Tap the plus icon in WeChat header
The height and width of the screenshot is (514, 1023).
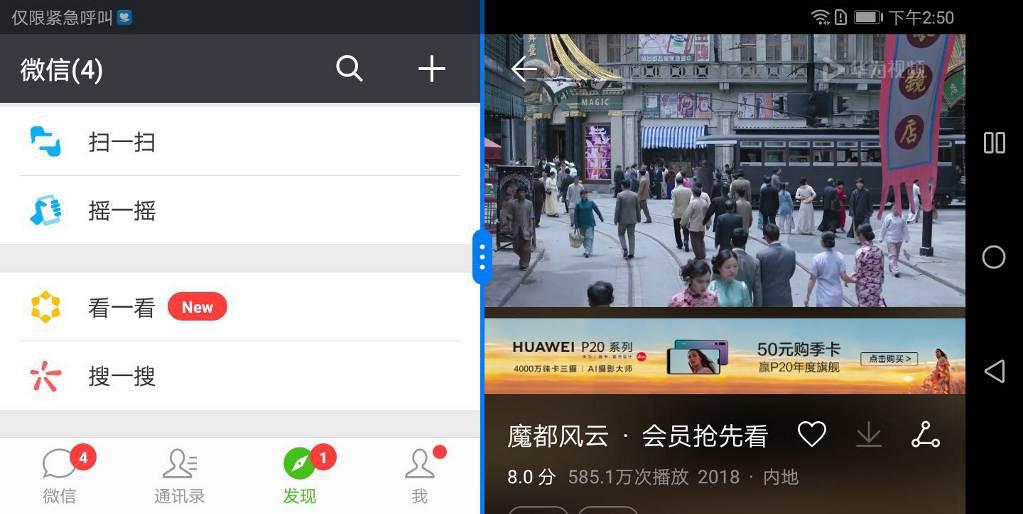(x=431, y=68)
